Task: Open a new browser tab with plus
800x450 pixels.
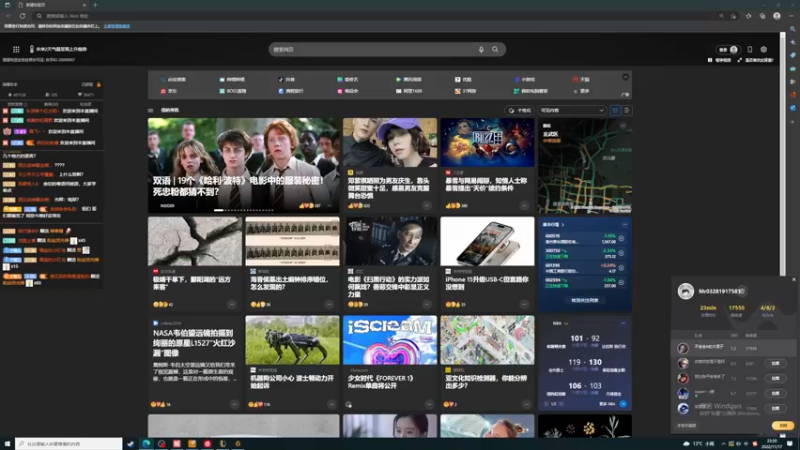Action: click(95, 5)
